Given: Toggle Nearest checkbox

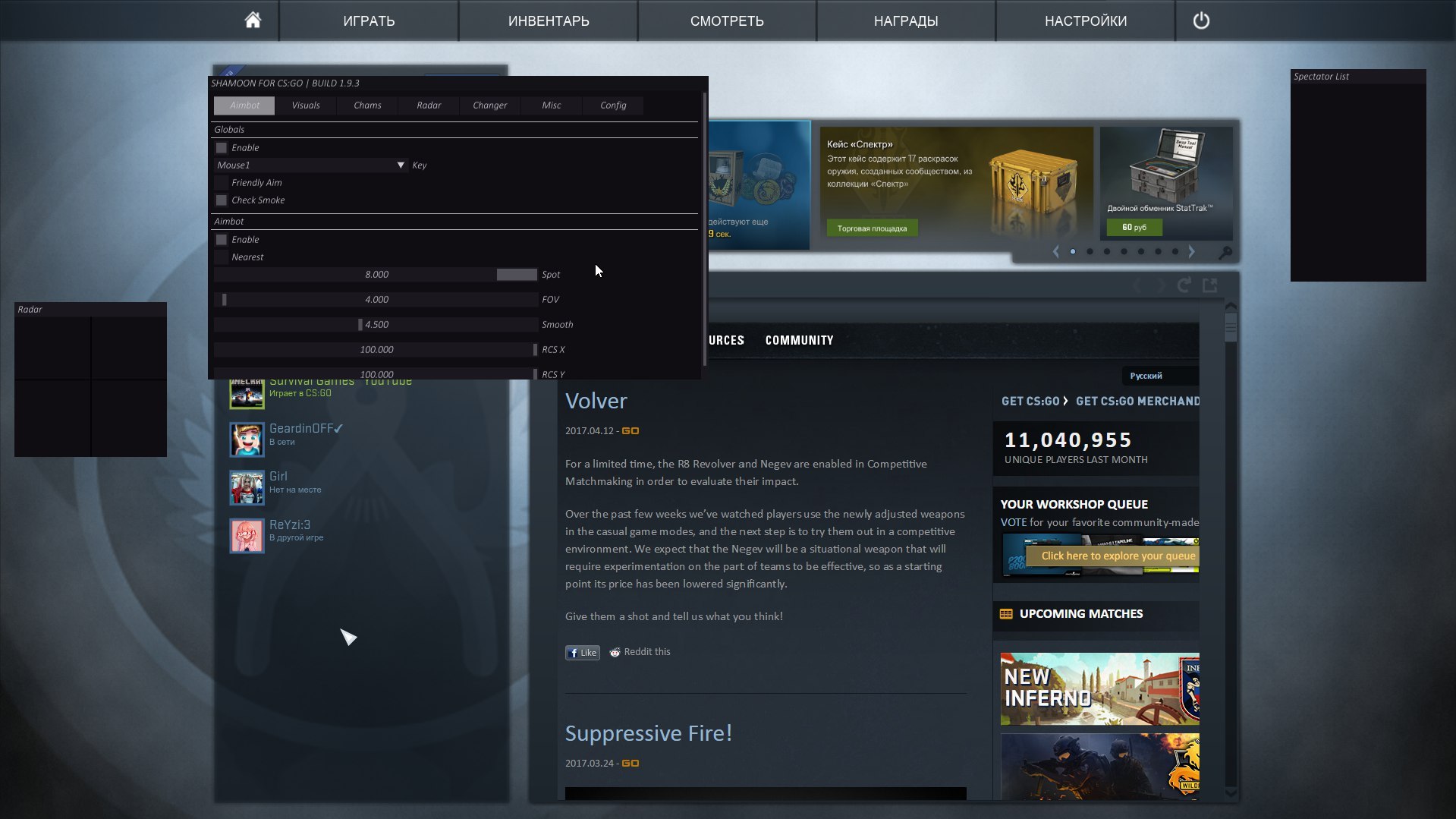Looking at the screenshot, I should [x=222, y=257].
